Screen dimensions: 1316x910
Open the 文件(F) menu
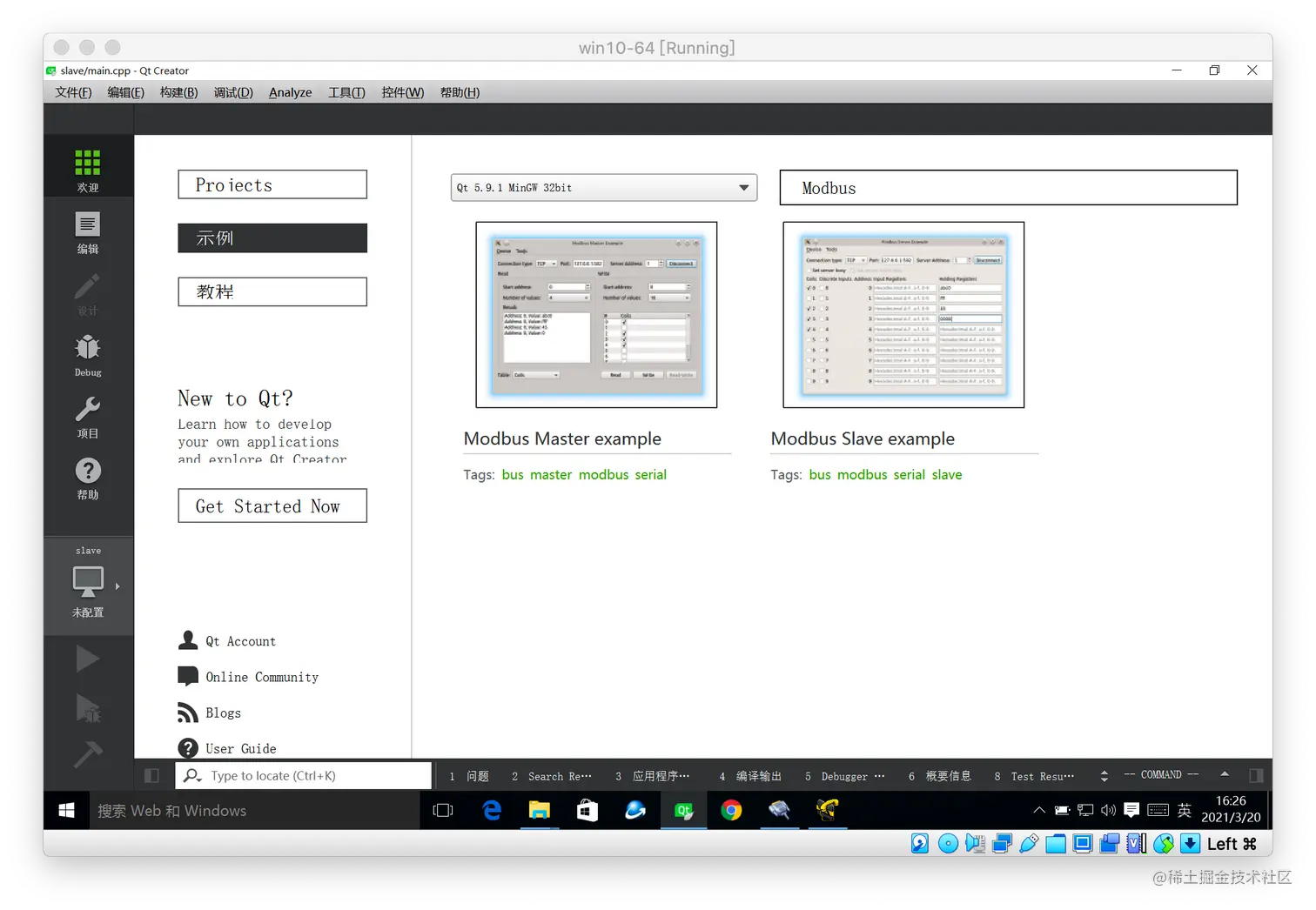(73, 92)
